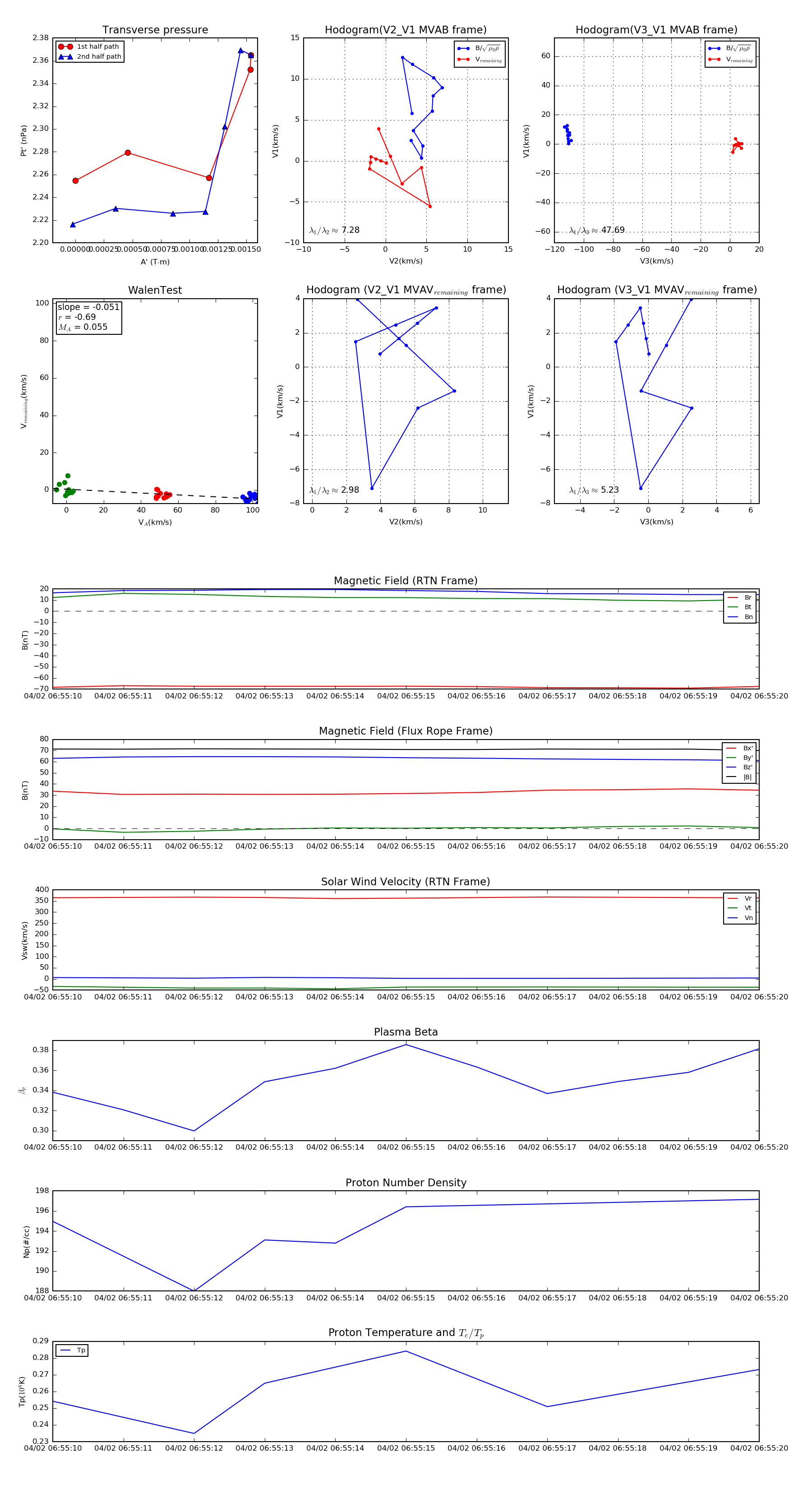This screenshot has width=812, height=1489.
Task: Click the 'Solar Wind Velocity (RTN Frame)' title
Action: pyautogui.click(x=406, y=882)
